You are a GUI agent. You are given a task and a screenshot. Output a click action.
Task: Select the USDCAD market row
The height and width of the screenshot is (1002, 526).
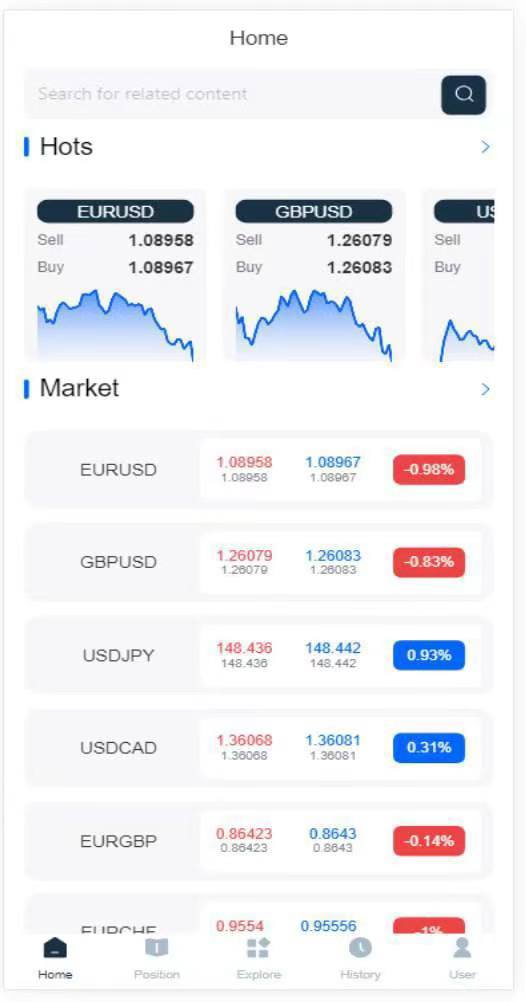tap(258, 748)
